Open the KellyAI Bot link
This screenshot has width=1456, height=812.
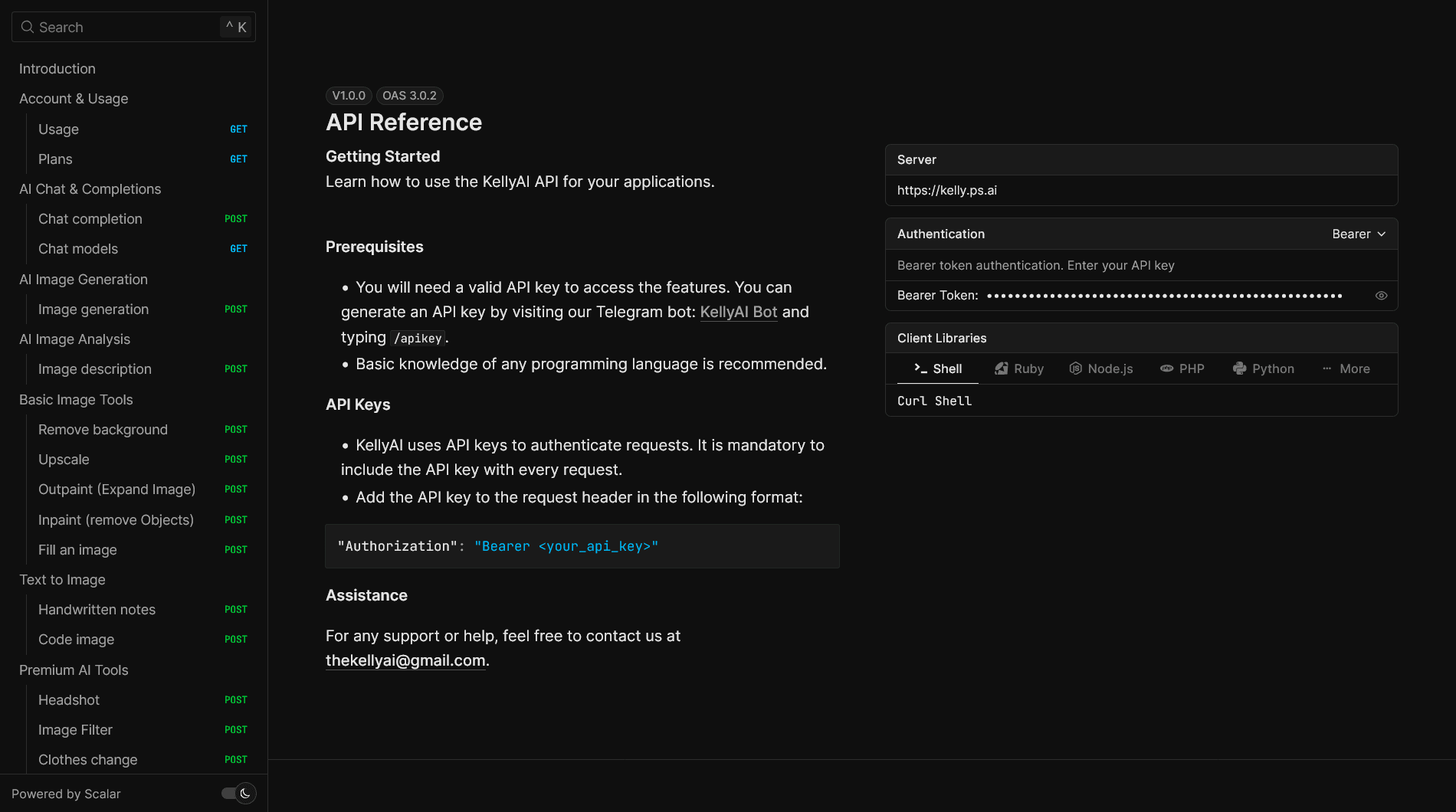[738, 312]
